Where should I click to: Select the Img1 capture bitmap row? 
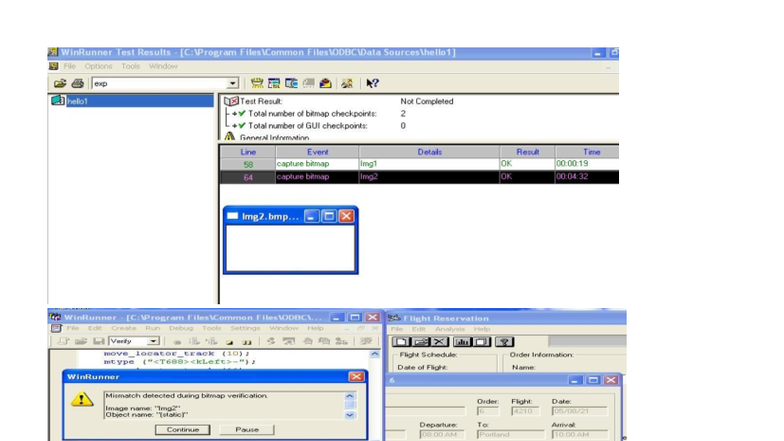click(420, 164)
